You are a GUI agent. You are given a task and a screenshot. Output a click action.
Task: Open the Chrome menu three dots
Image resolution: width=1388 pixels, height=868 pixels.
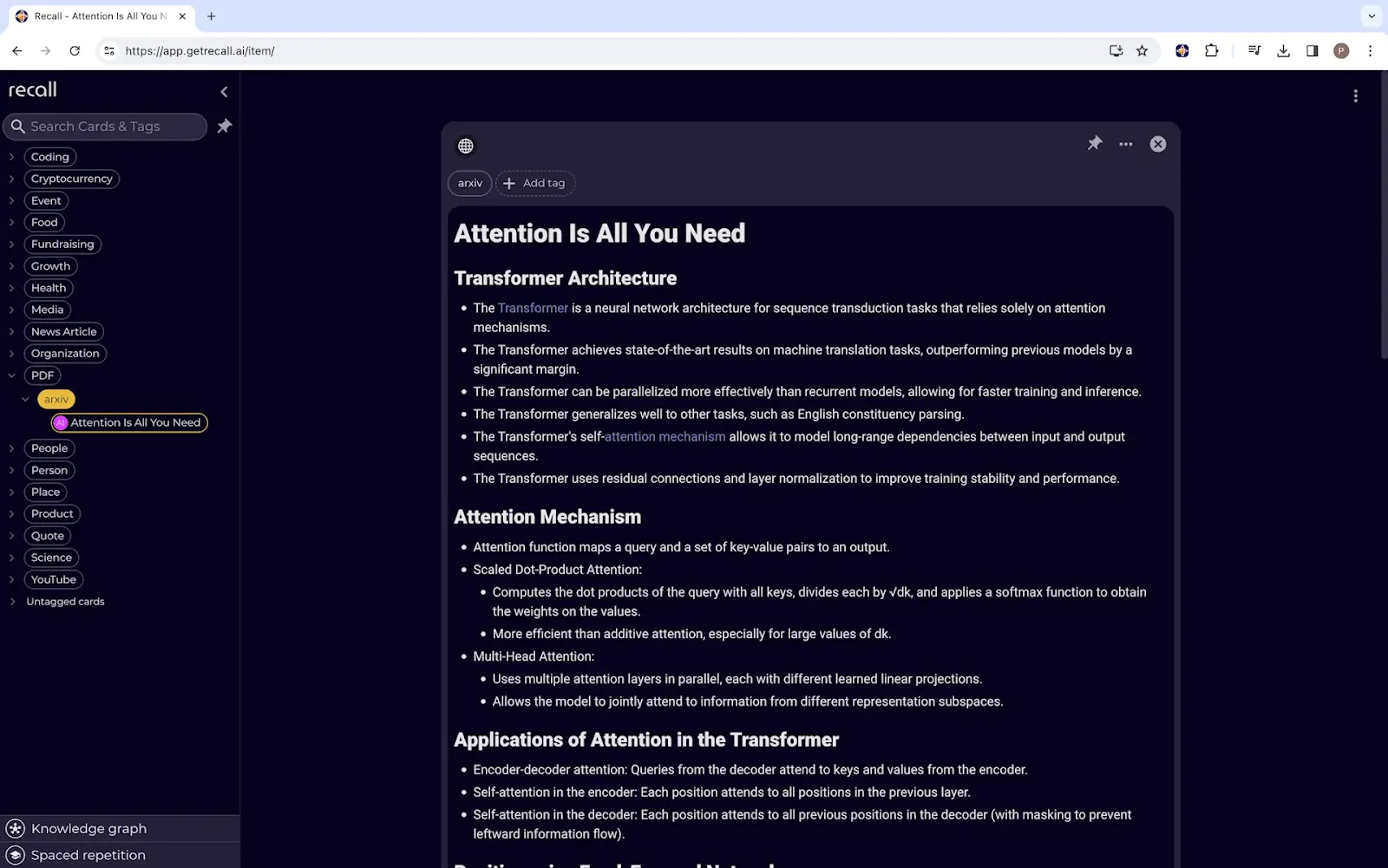point(1371,51)
